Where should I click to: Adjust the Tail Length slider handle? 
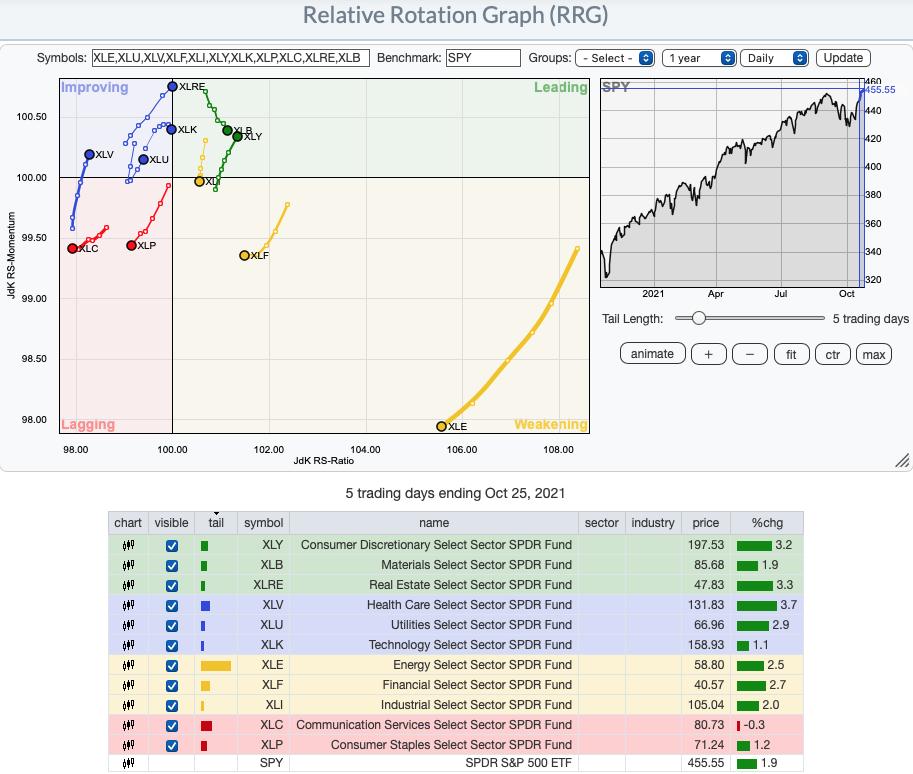pyautogui.click(x=699, y=318)
